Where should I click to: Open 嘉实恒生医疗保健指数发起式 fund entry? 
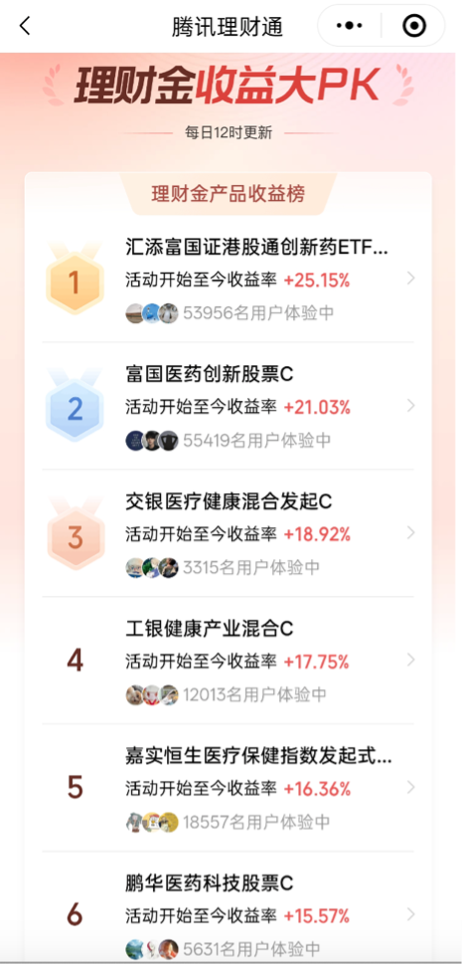coord(228,788)
